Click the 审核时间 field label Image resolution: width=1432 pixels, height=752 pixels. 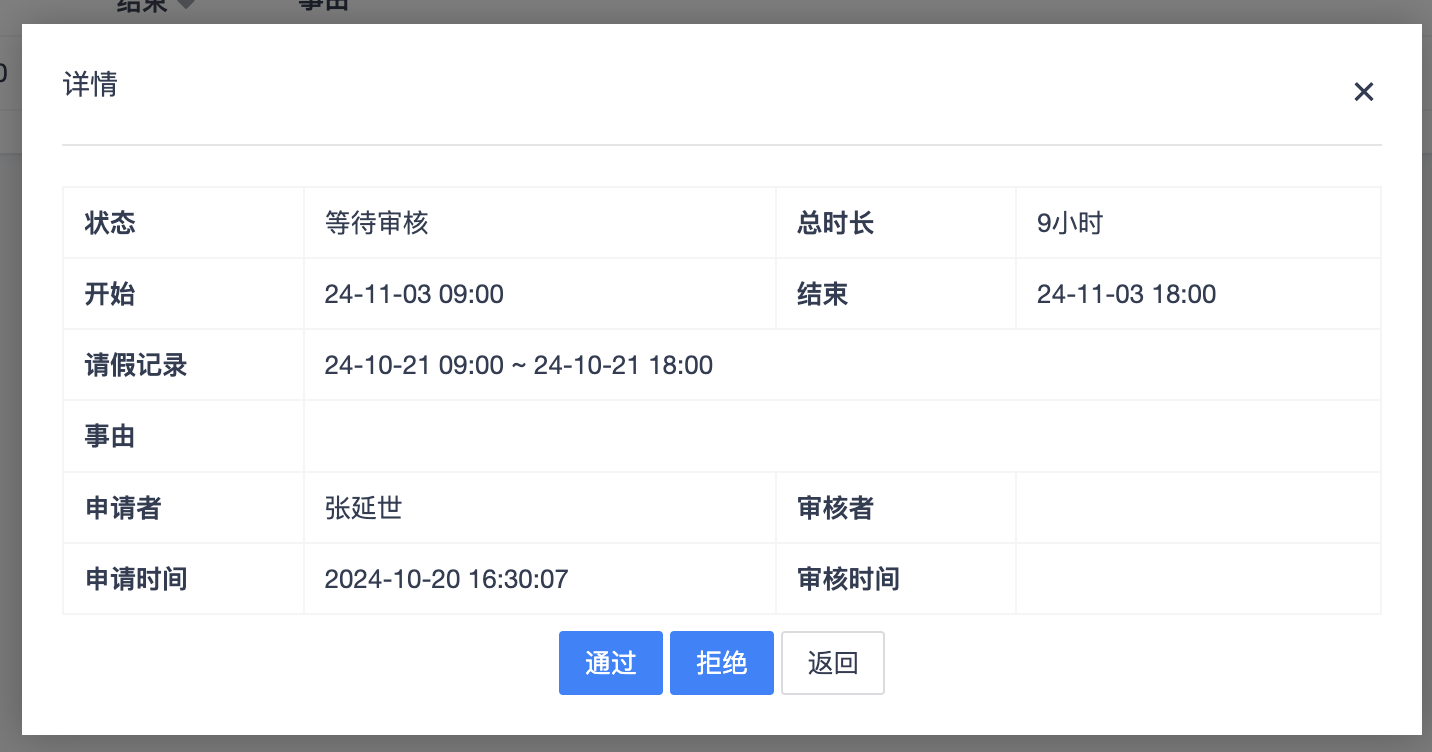click(848, 579)
